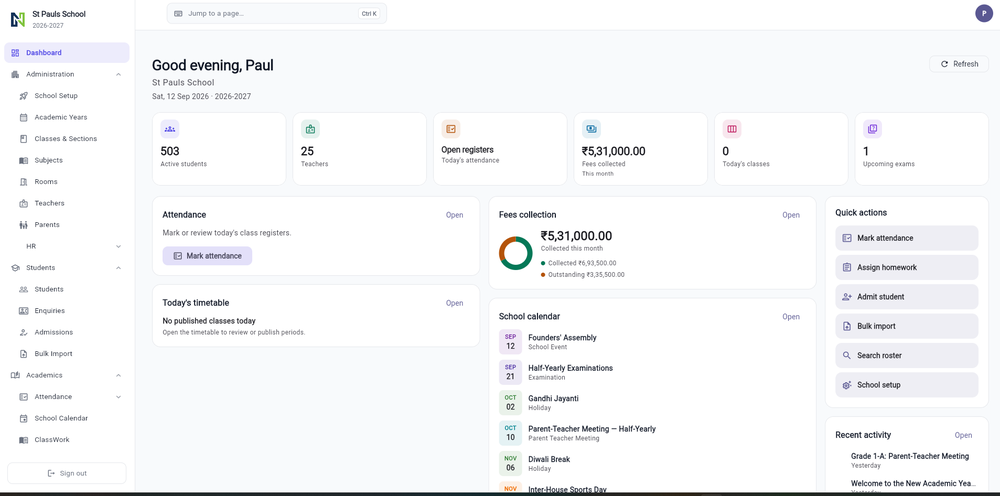Click the Bulk Import file icon in sidebar
This screenshot has height=496, width=1000.
tap(24, 354)
